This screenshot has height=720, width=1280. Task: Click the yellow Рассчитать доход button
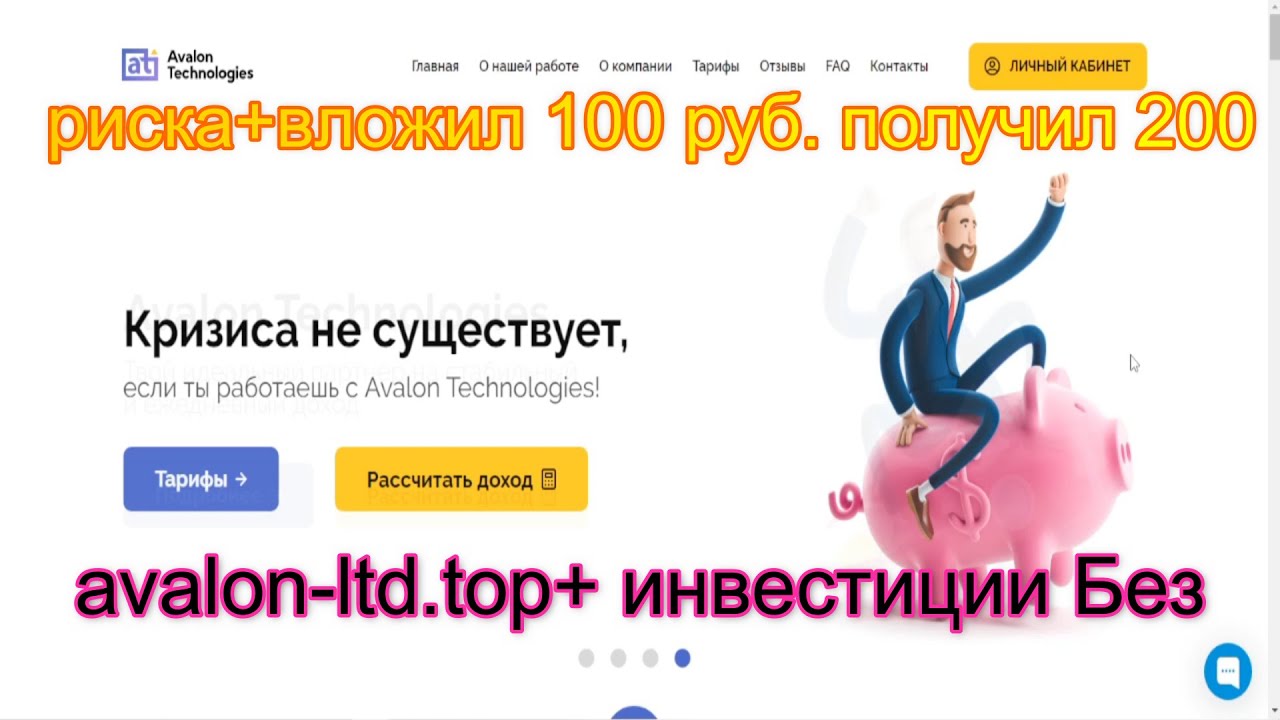coord(461,479)
